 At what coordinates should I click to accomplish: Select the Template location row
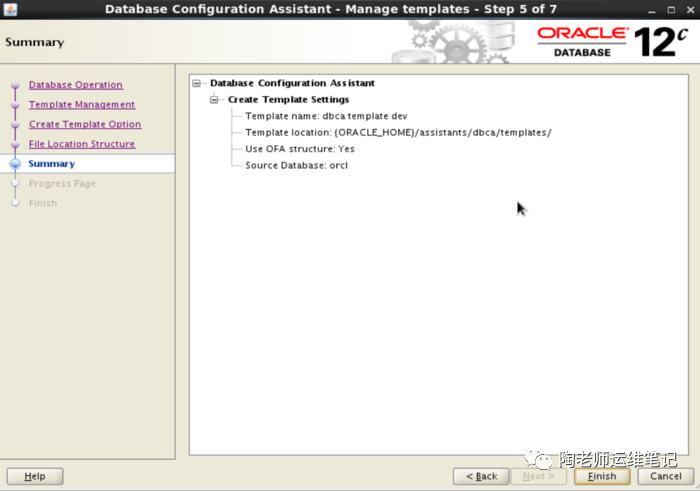click(398, 133)
